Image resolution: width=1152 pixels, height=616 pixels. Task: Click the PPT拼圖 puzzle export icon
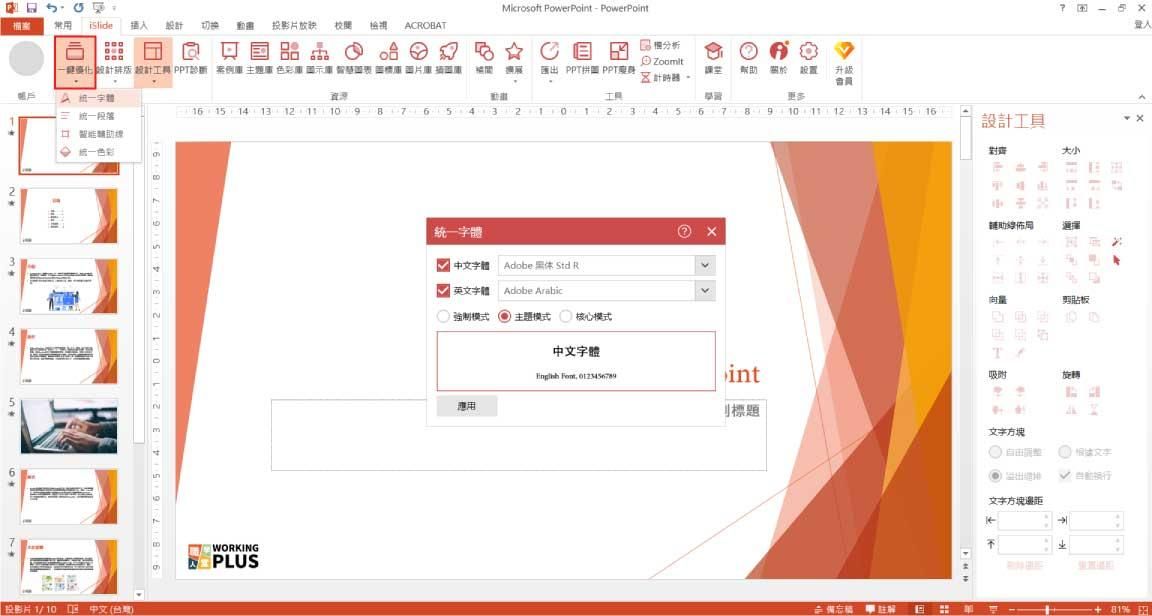(x=581, y=58)
